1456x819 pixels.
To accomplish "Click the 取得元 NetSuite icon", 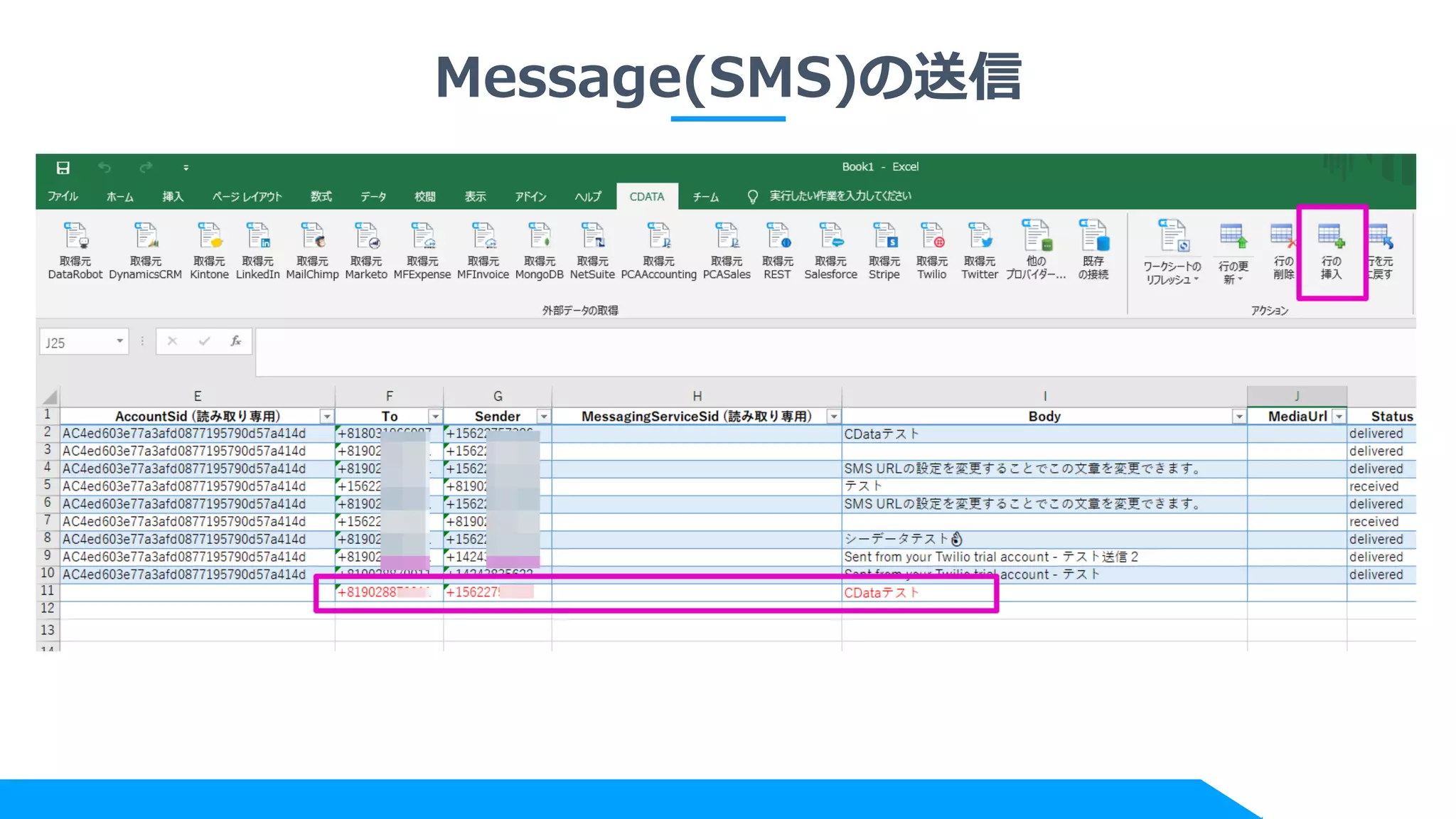I will tap(592, 250).
